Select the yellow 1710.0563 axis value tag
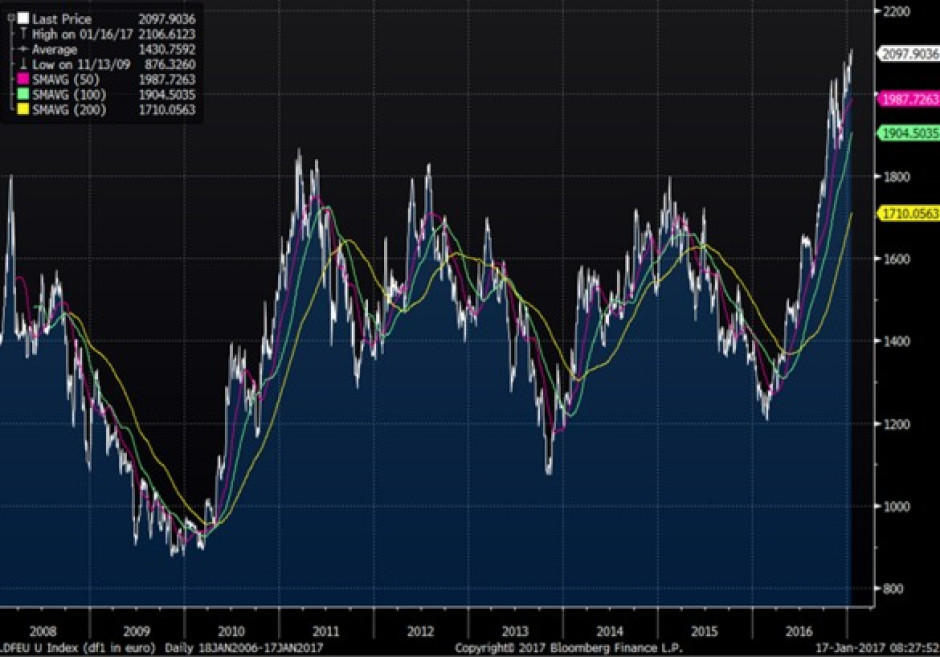The height and width of the screenshot is (657, 940). click(908, 213)
